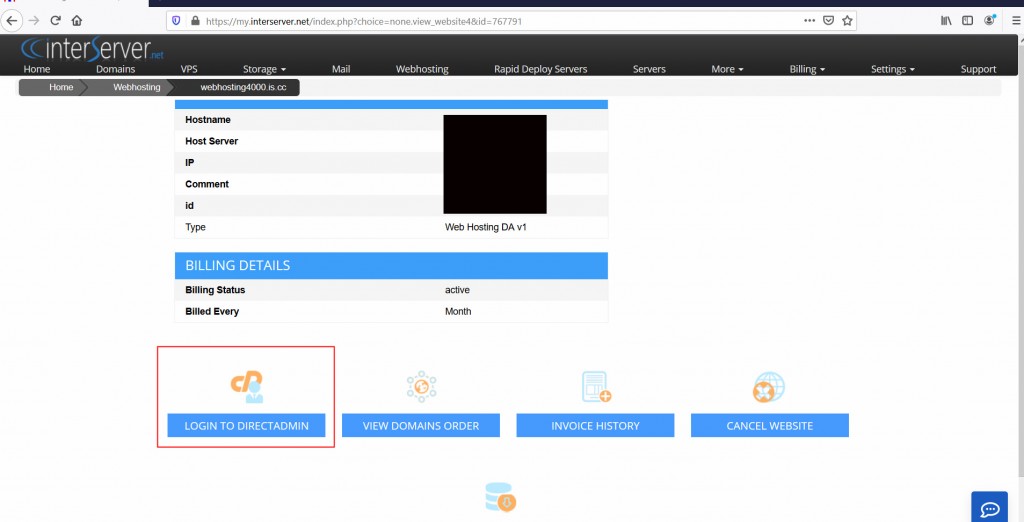The height and width of the screenshot is (522, 1024).
Task: Open the Support page
Action: (x=978, y=69)
